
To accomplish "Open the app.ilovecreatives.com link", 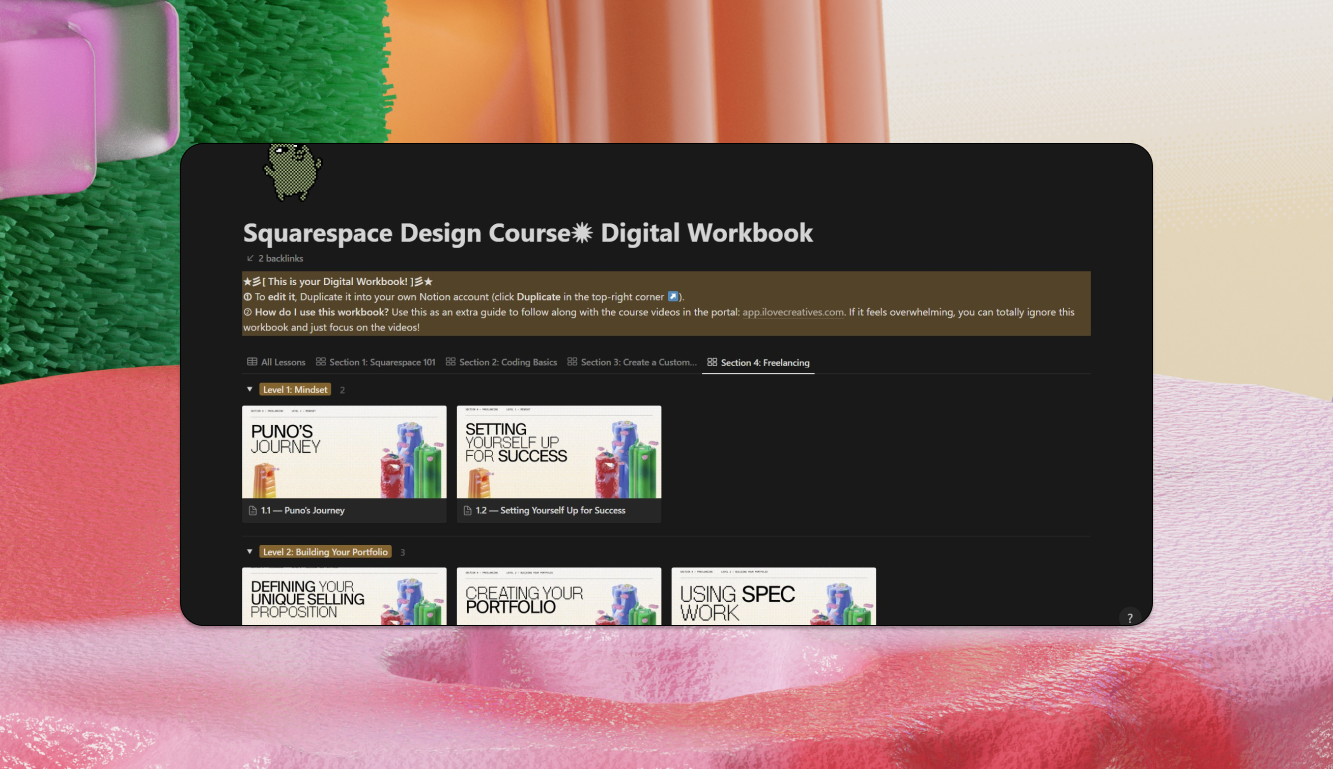I will pyautogui.click(x=793, y=312).
